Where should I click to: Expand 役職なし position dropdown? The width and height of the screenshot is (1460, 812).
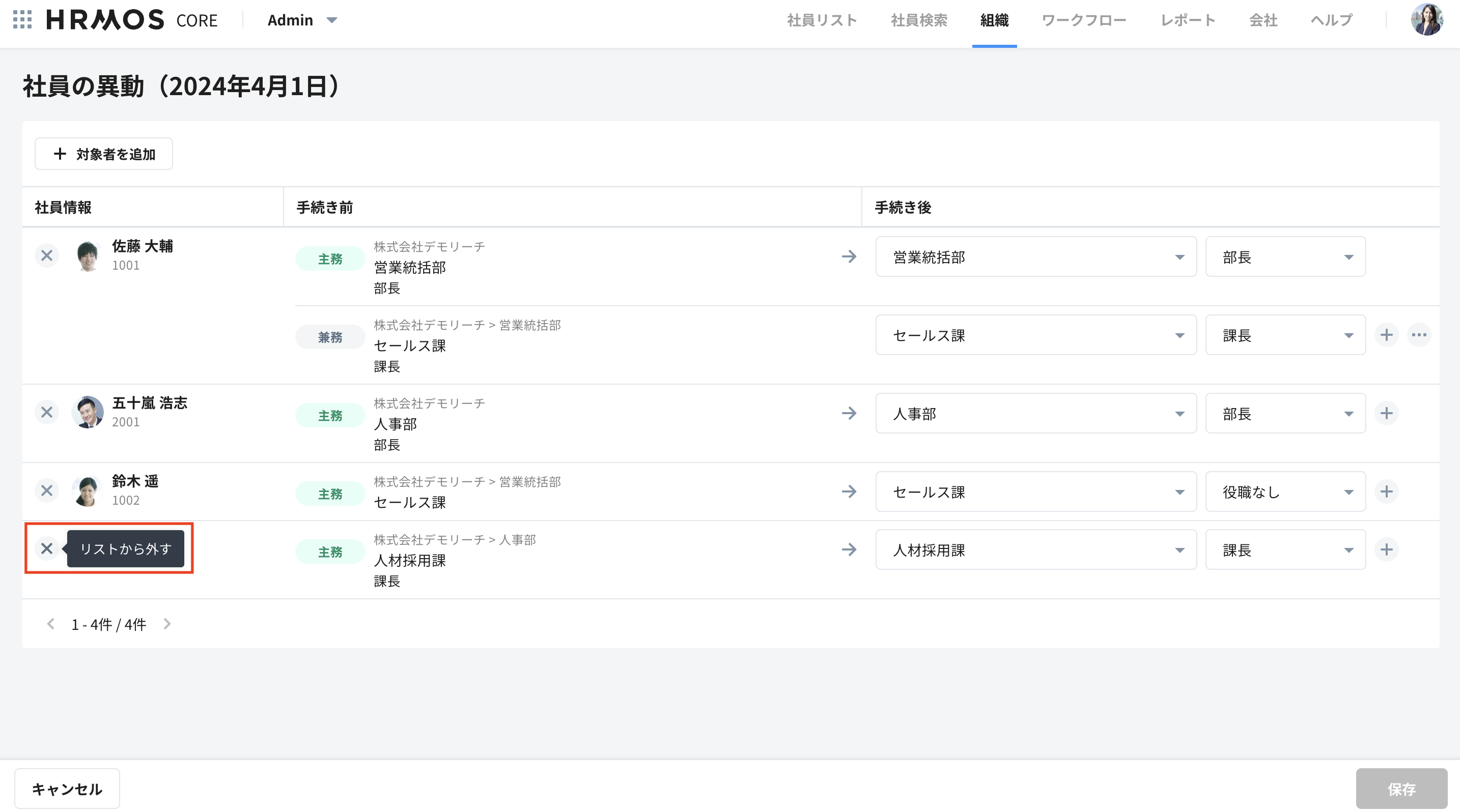[x=1285, y=492]
